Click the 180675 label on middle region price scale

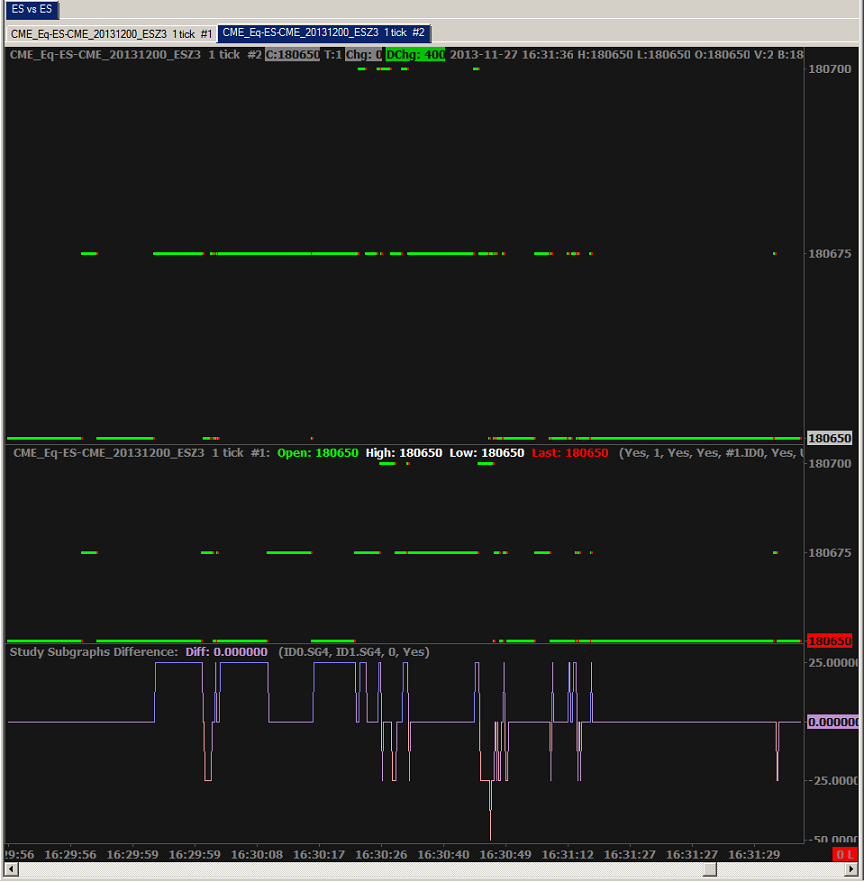pos(830,553)
